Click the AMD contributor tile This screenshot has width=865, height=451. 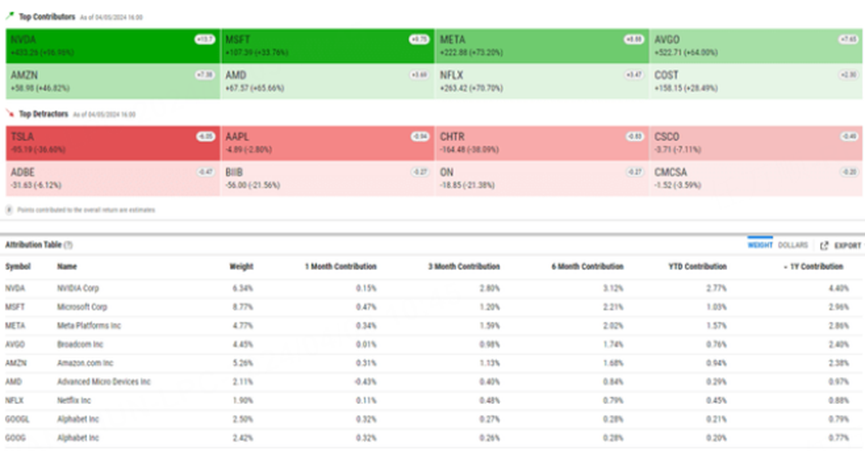click(x=328, y=82)
